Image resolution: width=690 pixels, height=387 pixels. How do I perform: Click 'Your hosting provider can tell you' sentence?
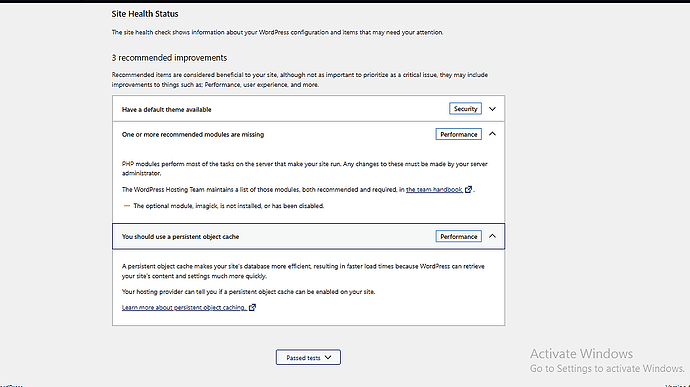click(249, 291)
